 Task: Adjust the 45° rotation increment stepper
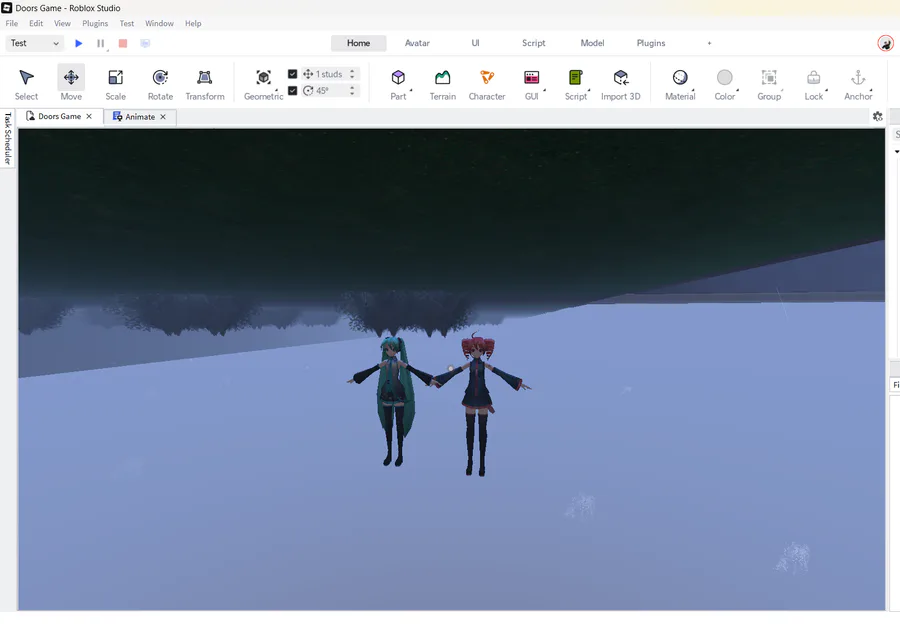(352, 91)
